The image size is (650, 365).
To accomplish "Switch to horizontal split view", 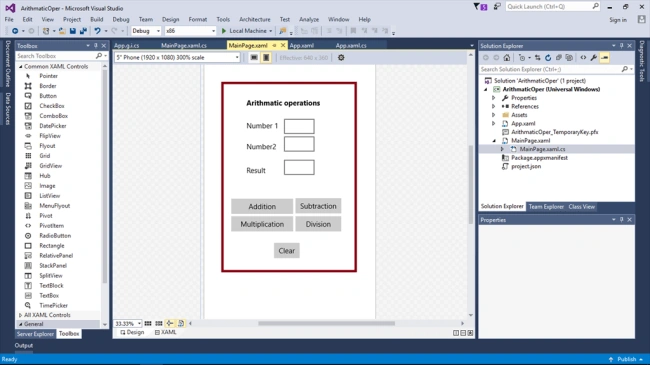I will point(463,333).
